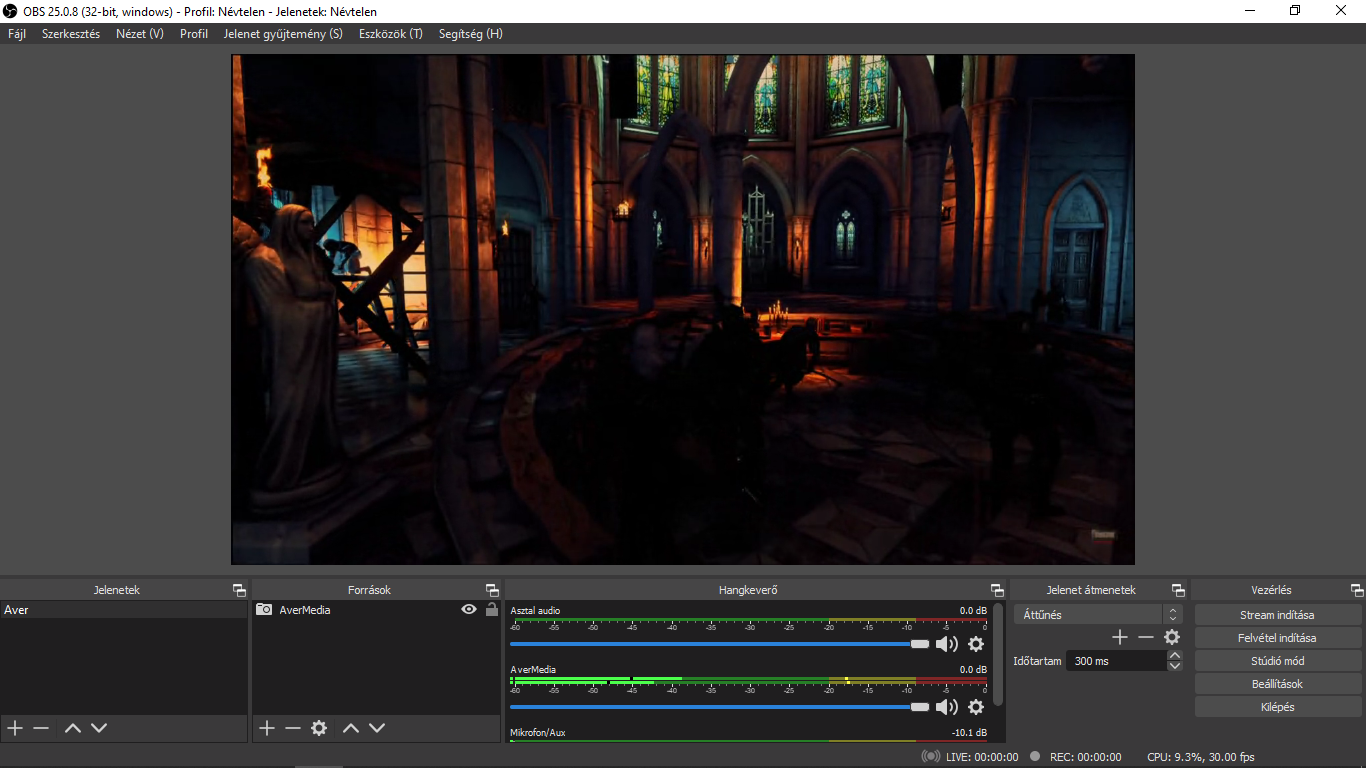The width and height of the screenshot is (1366, 768).
Task: Click the AverMedia source camera icon
Action: (x=264, y=609)
